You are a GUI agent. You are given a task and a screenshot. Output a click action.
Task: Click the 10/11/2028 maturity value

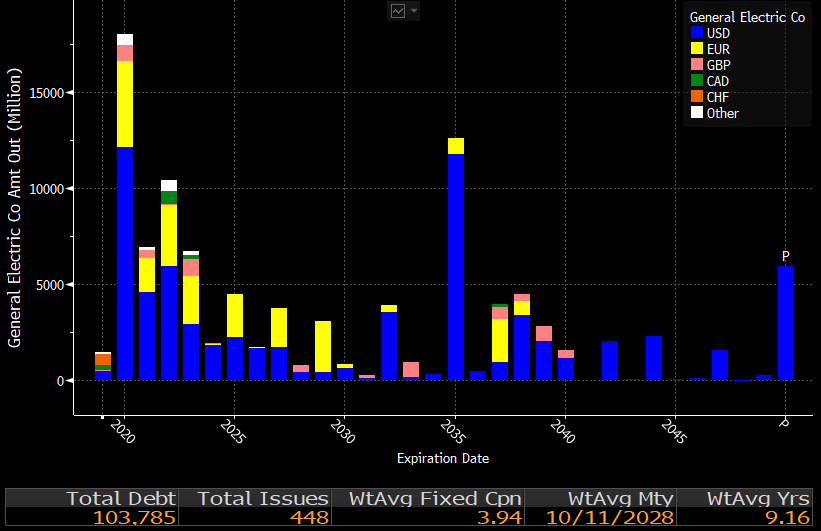609,517
